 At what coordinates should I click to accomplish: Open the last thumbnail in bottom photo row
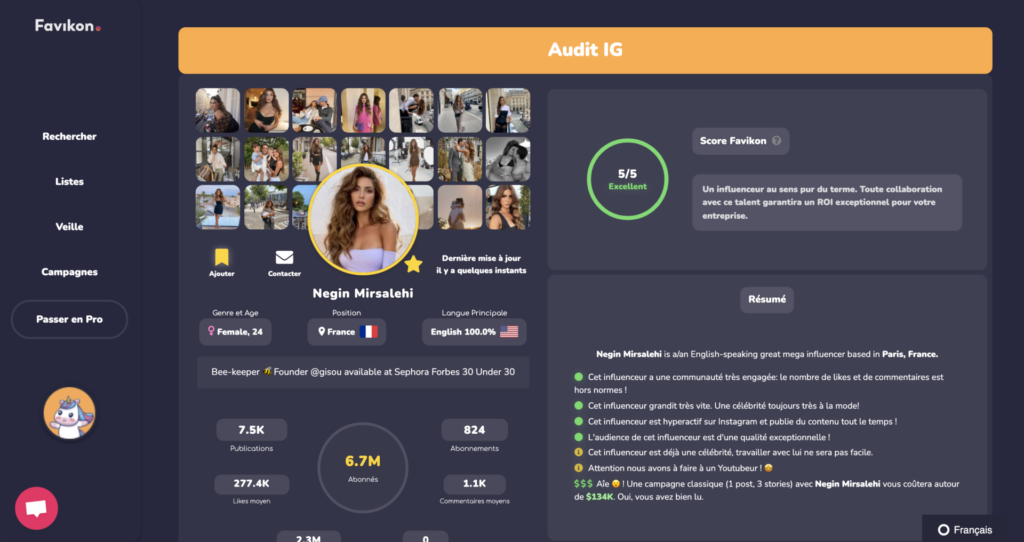[508, 207]
